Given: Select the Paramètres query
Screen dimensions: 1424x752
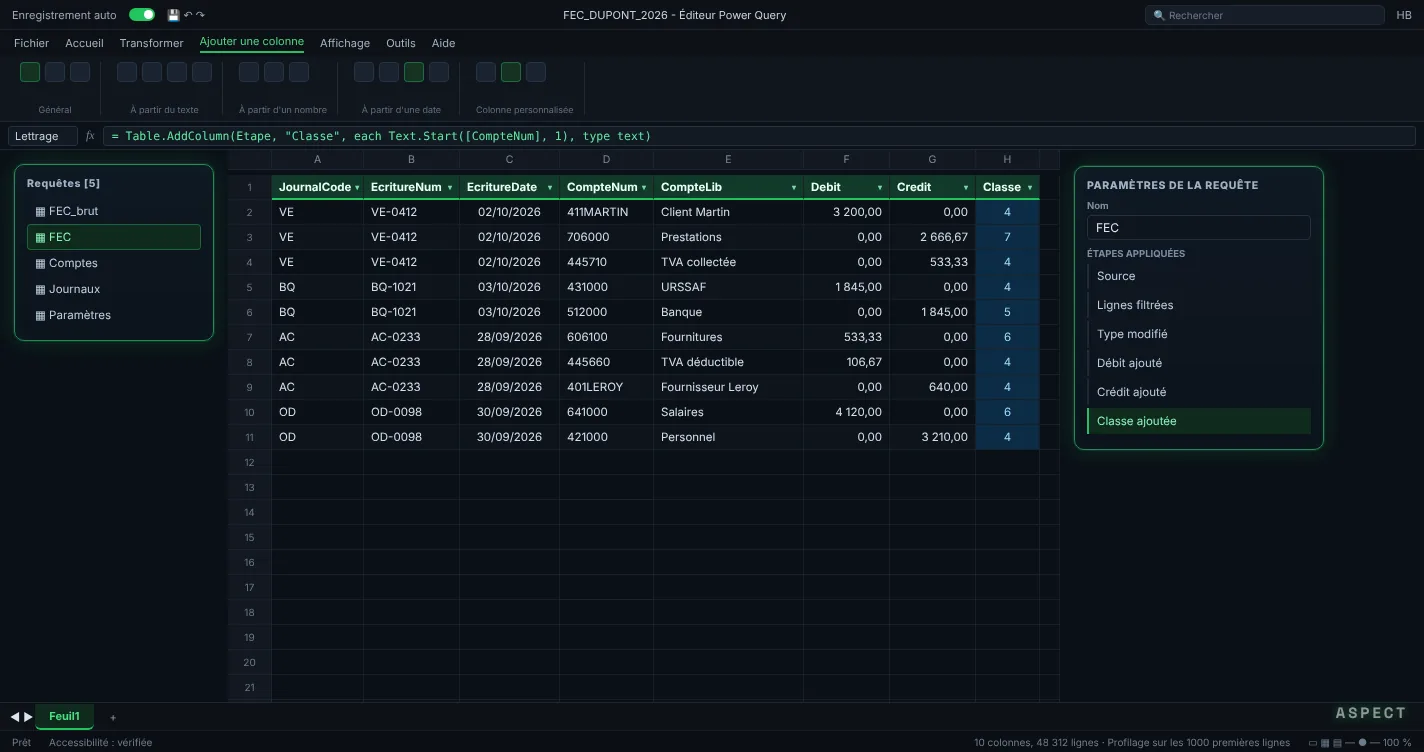Looking at the screenshot, I should [114, 315].
